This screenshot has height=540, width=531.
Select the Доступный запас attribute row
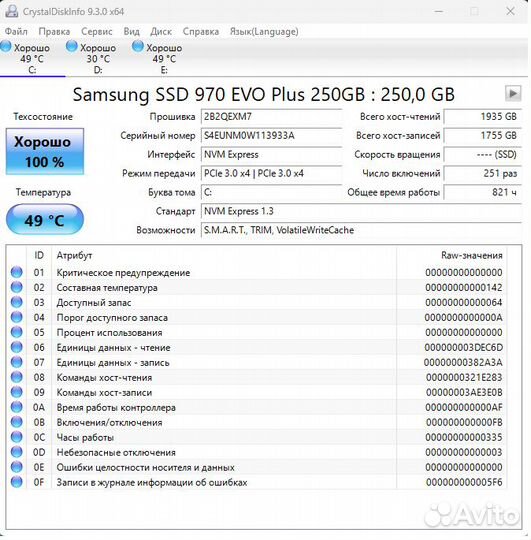[x=257, y=302]
